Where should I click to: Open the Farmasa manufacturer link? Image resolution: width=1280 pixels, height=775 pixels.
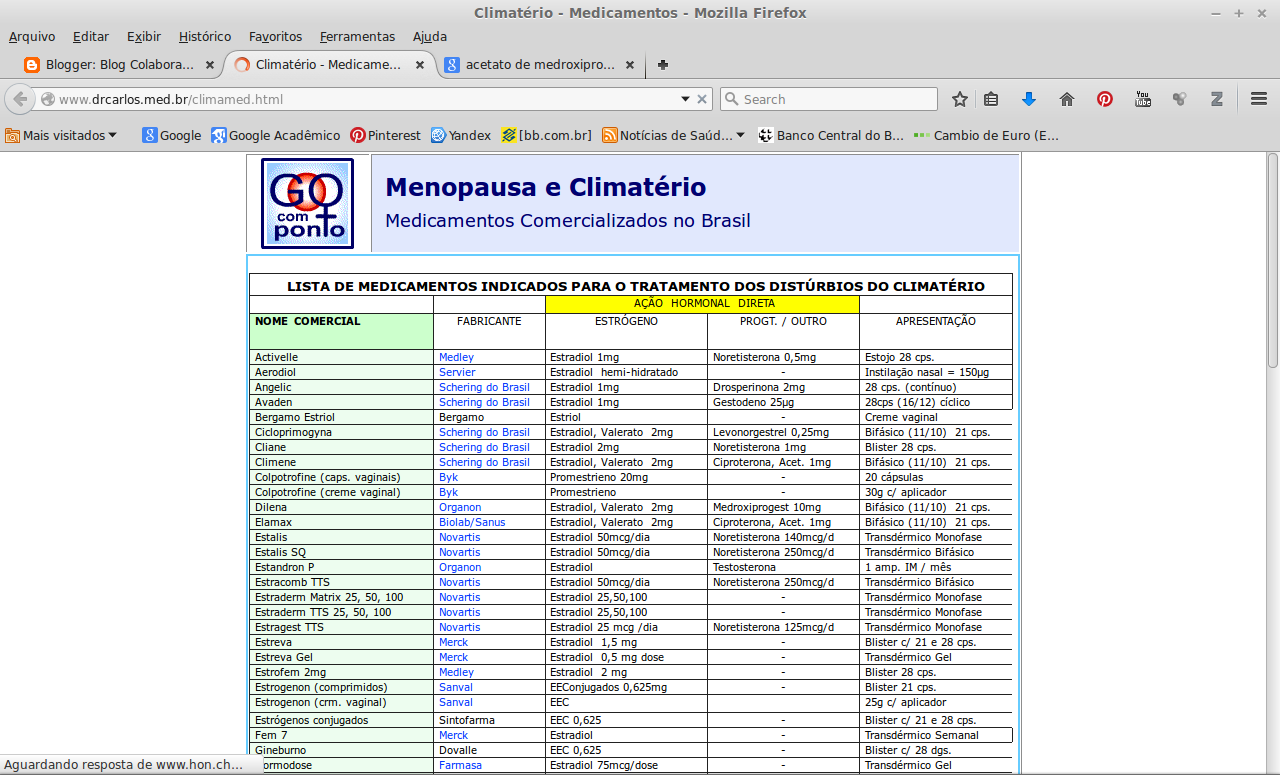click(460, 765)
